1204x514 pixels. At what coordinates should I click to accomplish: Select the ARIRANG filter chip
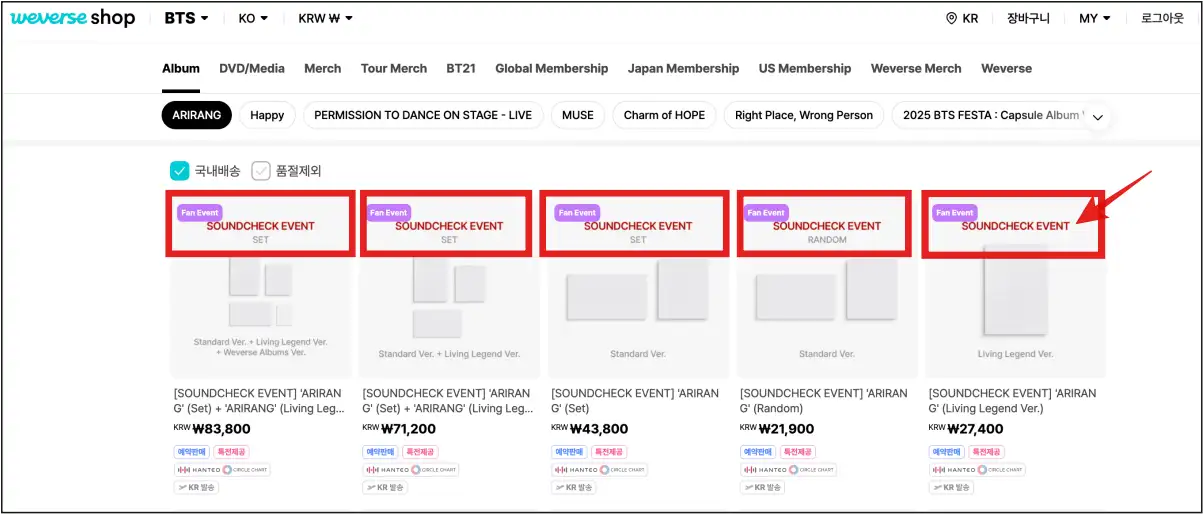pos(197,115)
